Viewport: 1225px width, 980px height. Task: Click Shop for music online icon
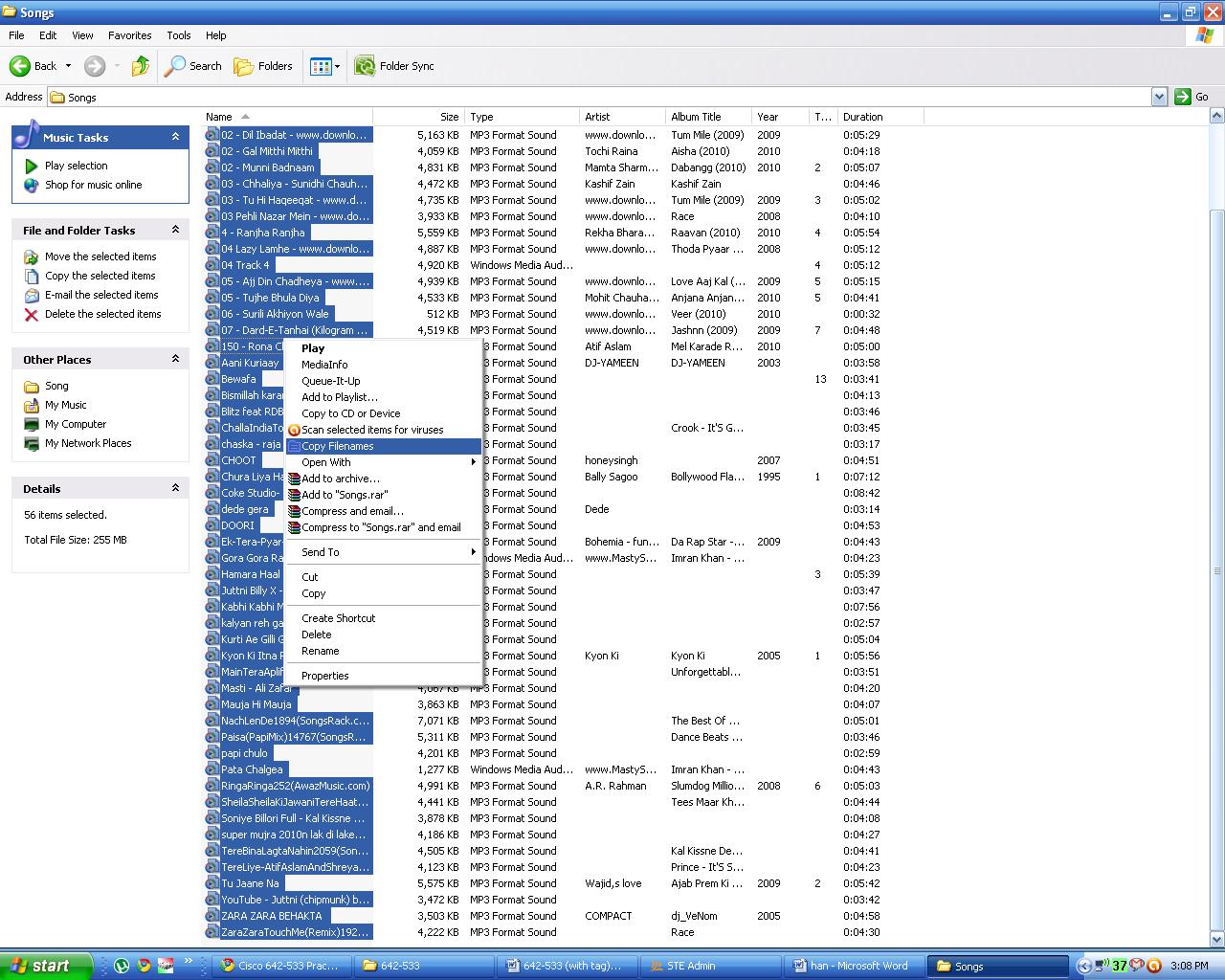32,185
